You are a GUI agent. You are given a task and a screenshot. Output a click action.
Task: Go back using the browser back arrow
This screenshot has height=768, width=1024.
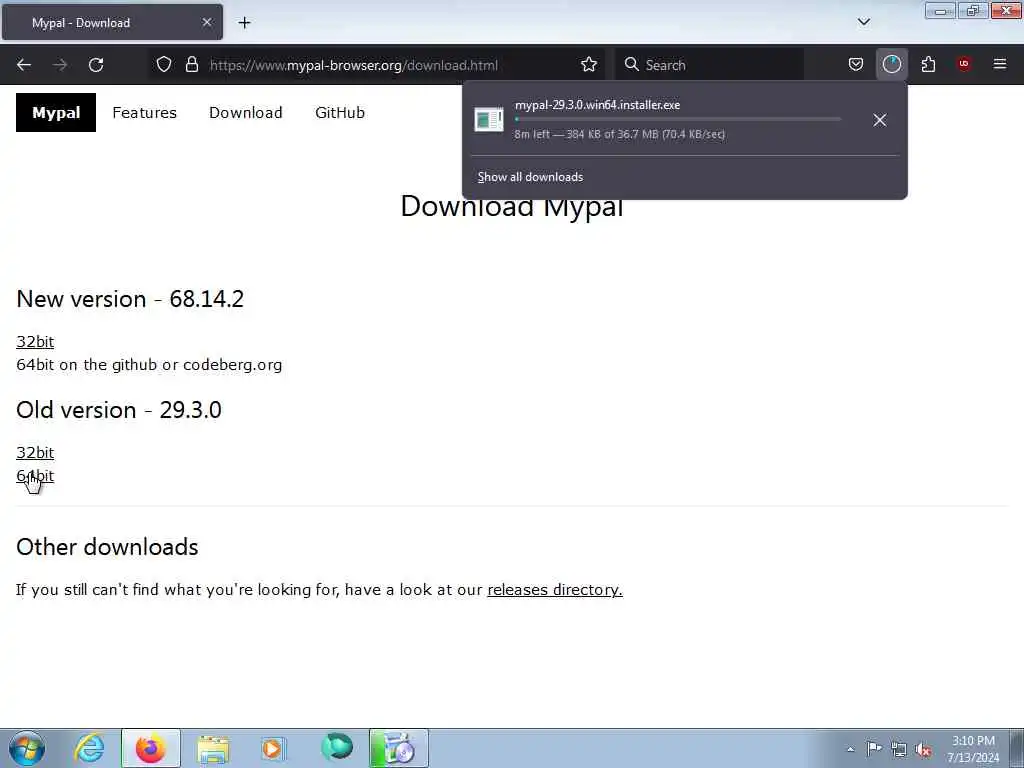click(x=24, y=65)
